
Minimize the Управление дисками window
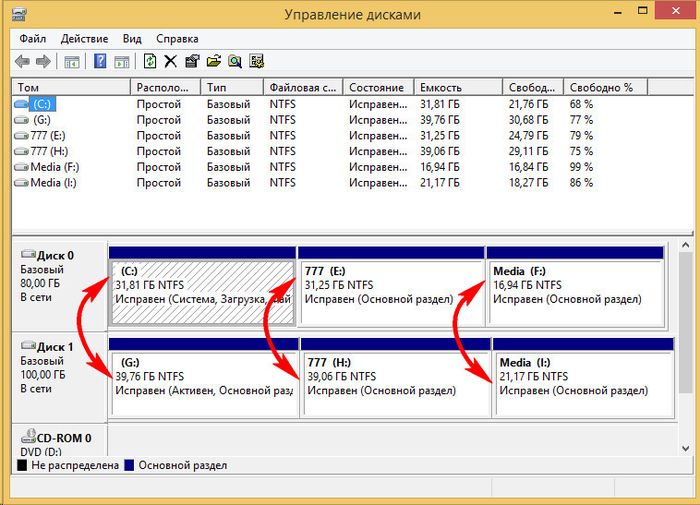click(x=618, y=12)
